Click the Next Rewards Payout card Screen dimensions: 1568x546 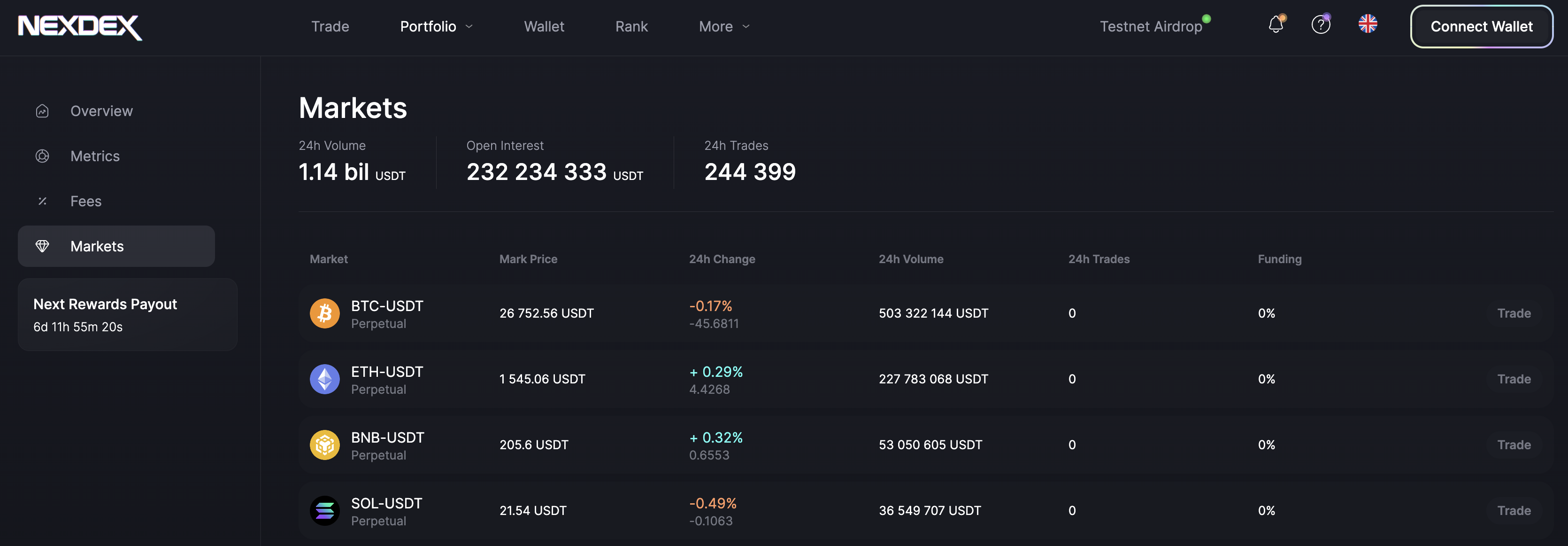pos(127,314)
